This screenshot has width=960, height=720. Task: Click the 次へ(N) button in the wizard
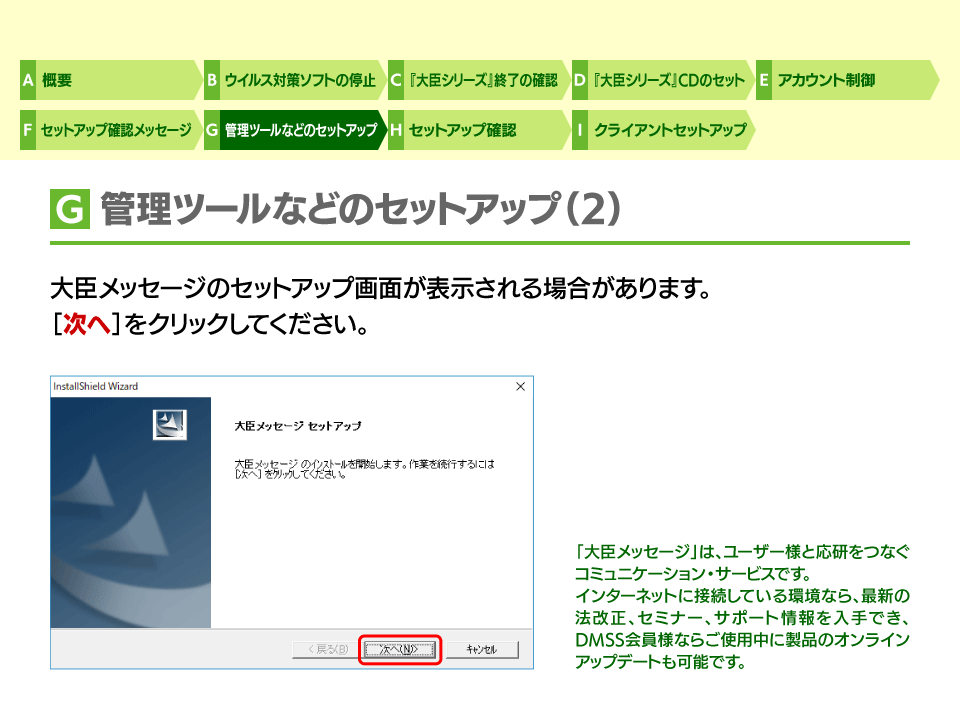(x=400, y=649)
